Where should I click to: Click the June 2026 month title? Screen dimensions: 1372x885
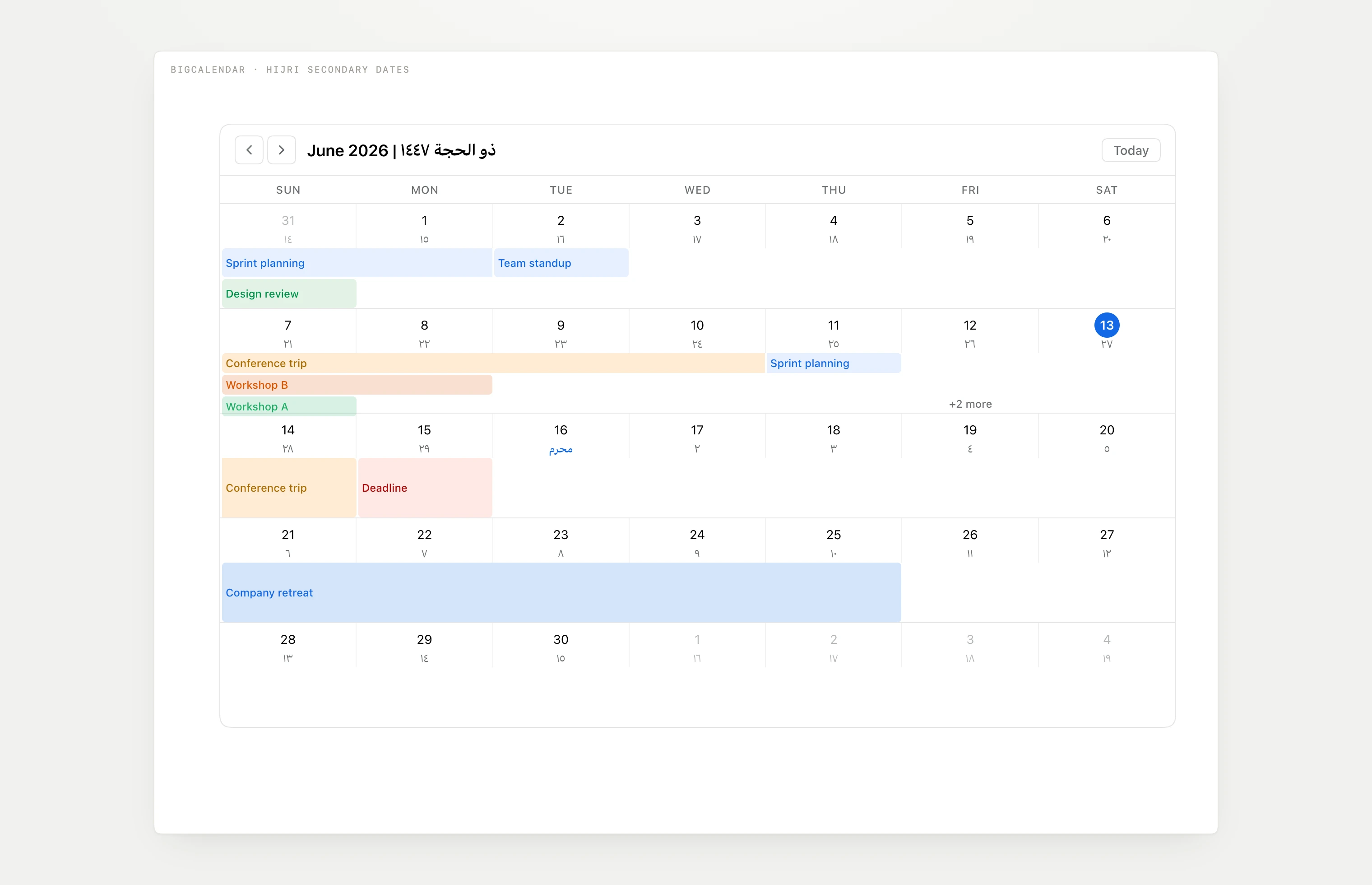tap(401, 150)
